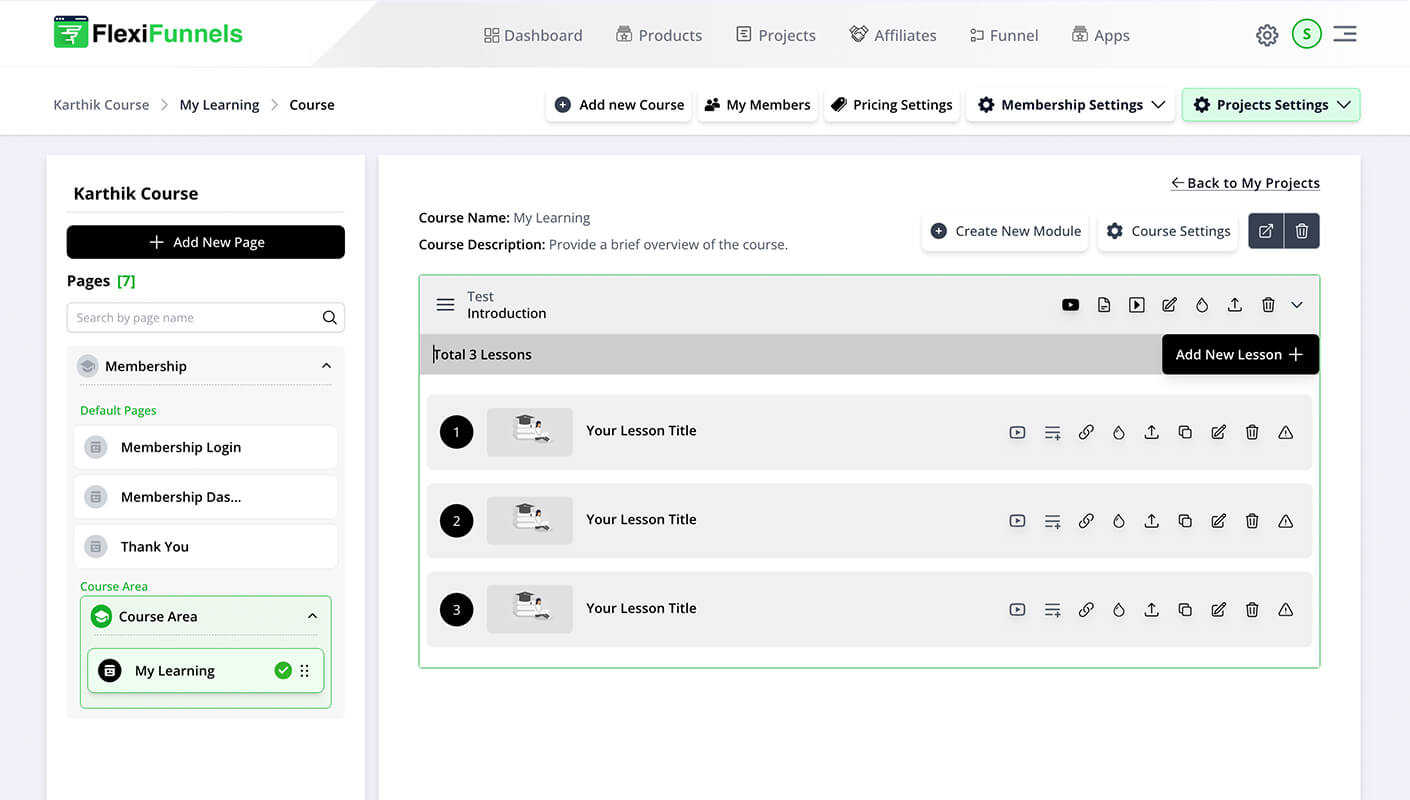Collapse the Course Area section

point(312,617)
